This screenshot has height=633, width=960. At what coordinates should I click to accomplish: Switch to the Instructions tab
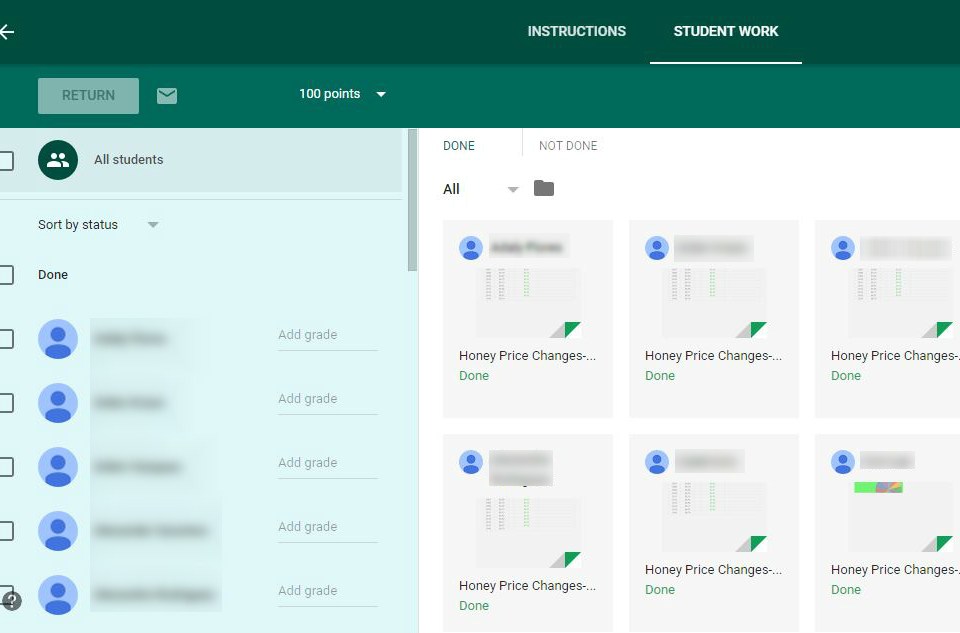[576, 31]
